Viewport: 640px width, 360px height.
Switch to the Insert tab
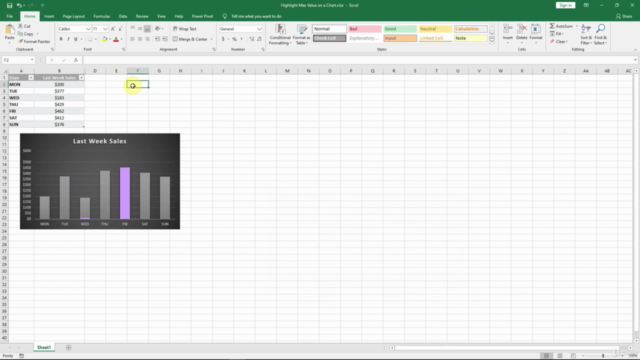(49, 16)
